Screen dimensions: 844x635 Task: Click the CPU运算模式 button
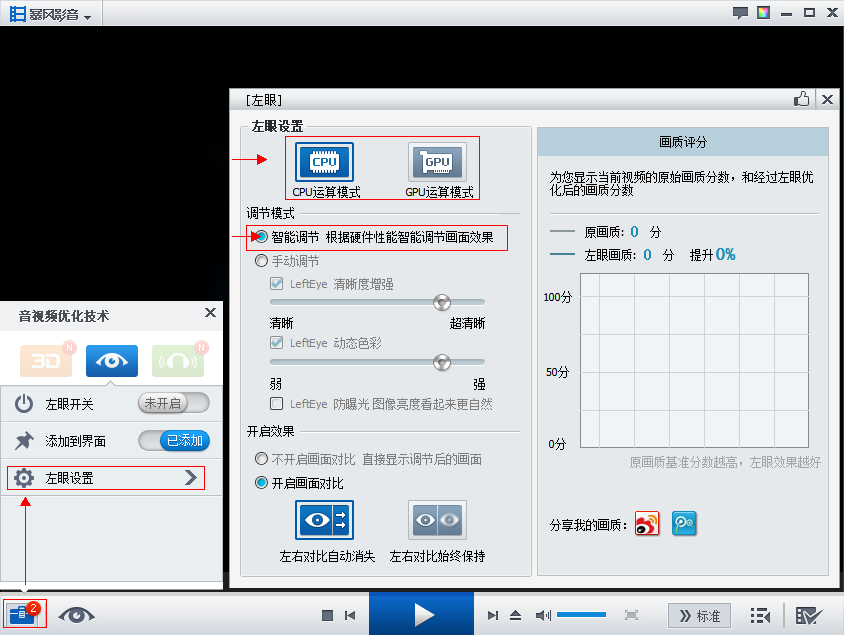(x=324, y=164)
